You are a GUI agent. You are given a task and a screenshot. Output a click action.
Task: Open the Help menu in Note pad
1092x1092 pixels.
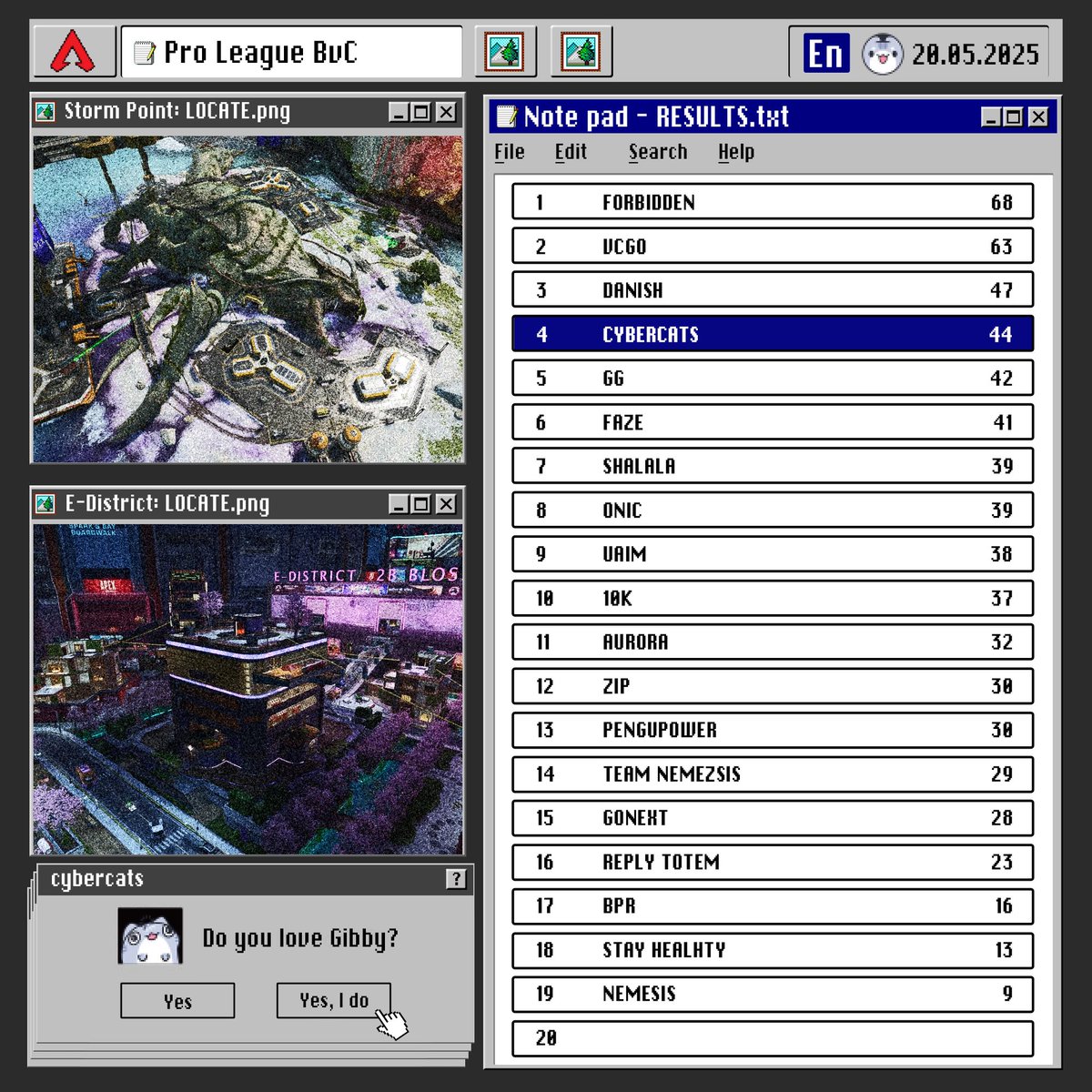[736, 152]
